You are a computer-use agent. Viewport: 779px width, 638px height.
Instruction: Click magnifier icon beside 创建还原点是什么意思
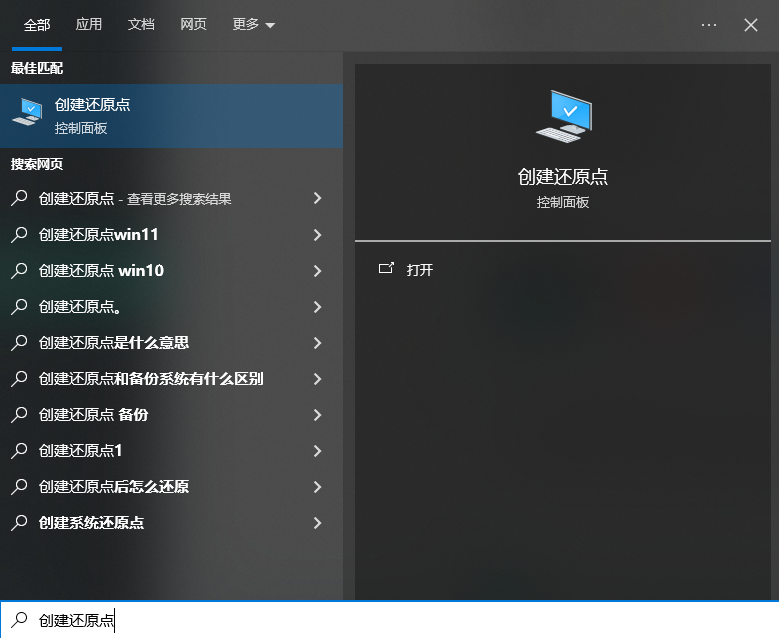19,343
